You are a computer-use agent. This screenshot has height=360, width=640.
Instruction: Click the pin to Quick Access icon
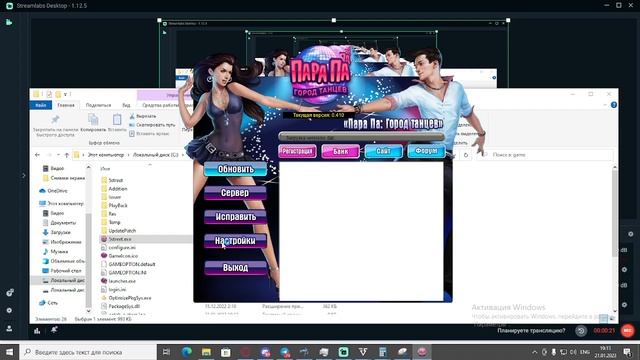coord(55,120)
